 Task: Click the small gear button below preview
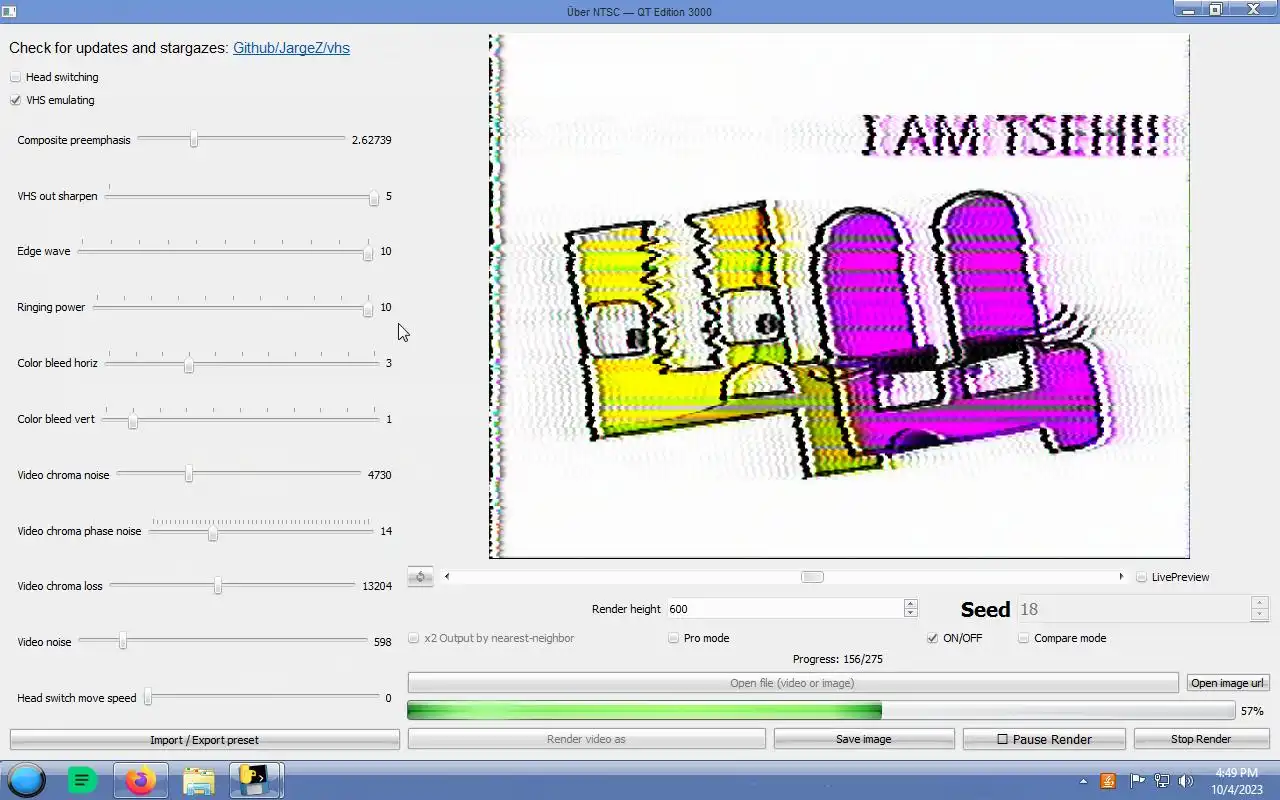pyautogui.click(x=420, y=577)
